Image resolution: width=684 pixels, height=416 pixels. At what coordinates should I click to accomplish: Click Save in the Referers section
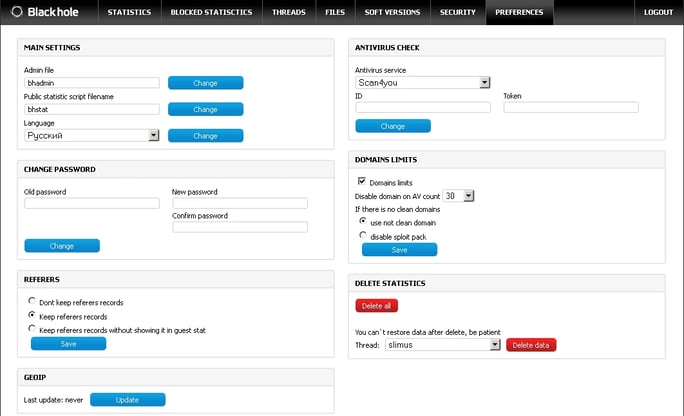[x=68, y=343]
